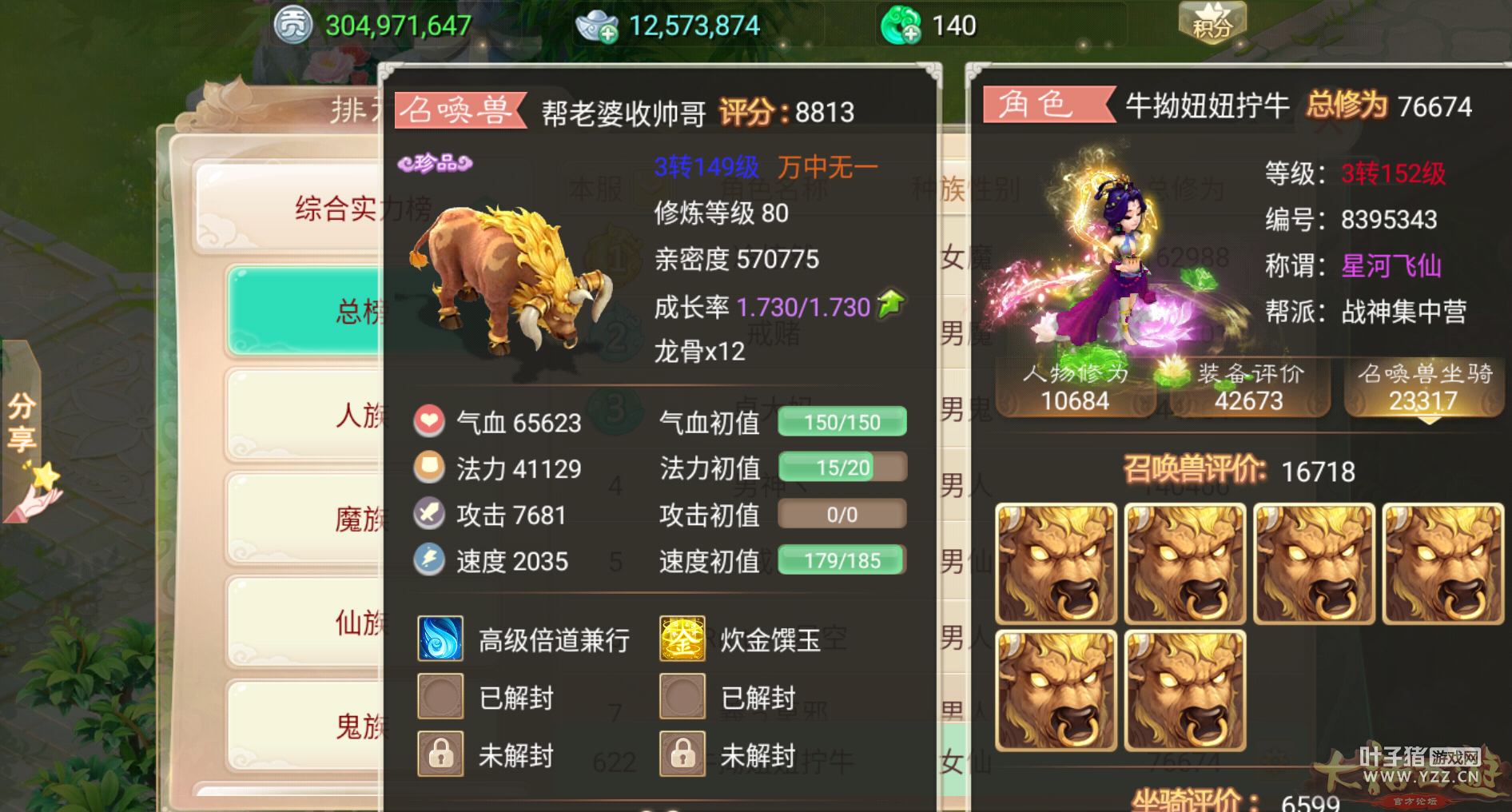The width and height of the screenshot is (1512, 812).
Task: Click the 炊金馔玉 gold skill icon
Action: tap(682, 639)
